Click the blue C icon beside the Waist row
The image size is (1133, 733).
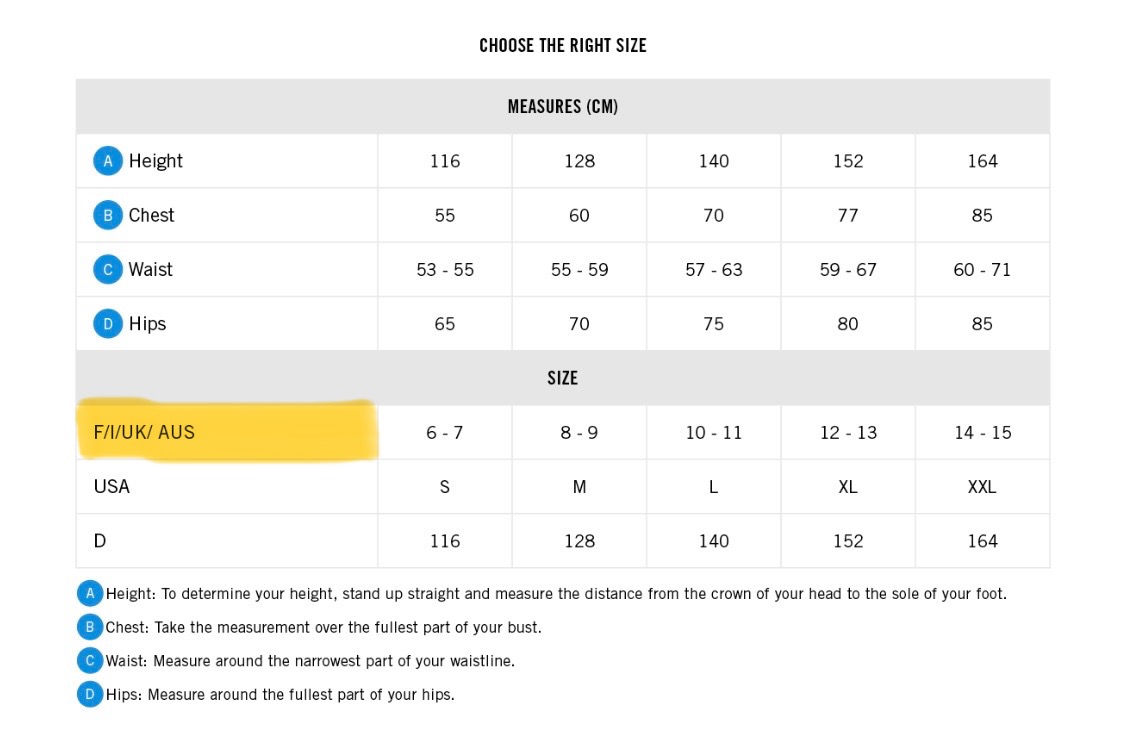108,270
